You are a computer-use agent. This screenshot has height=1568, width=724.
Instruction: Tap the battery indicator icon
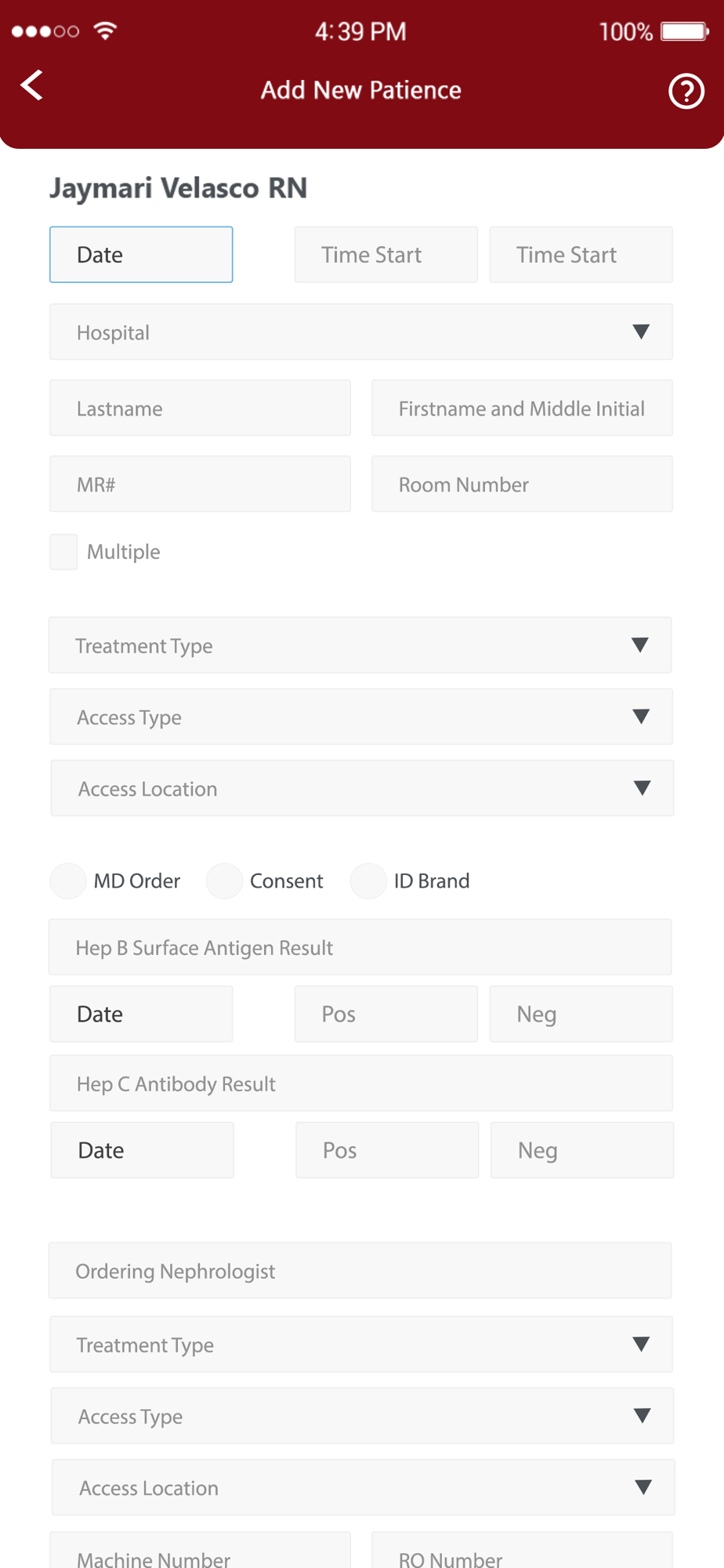pyautogui.click(x=685, y=31)
